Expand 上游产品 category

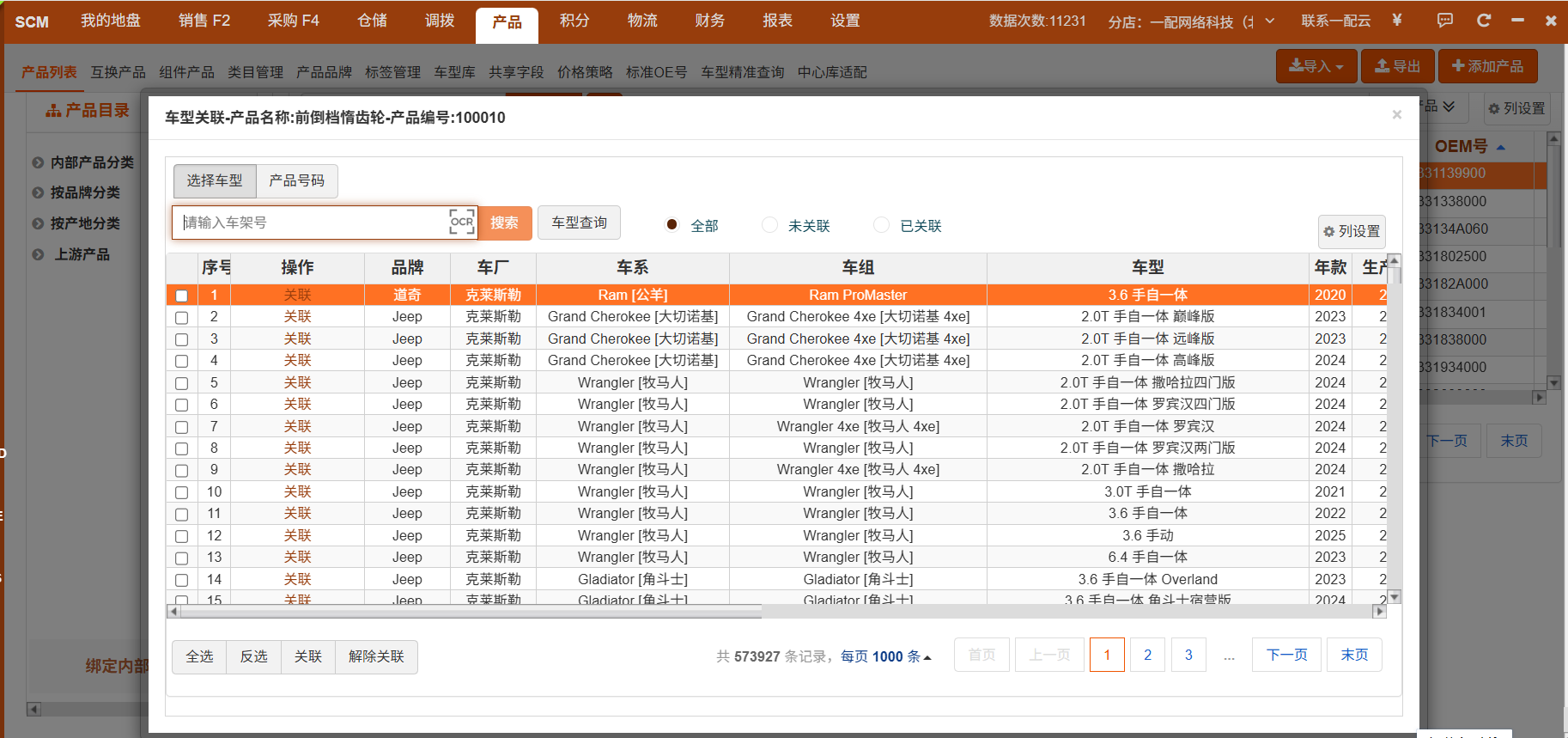coord(38,254)
